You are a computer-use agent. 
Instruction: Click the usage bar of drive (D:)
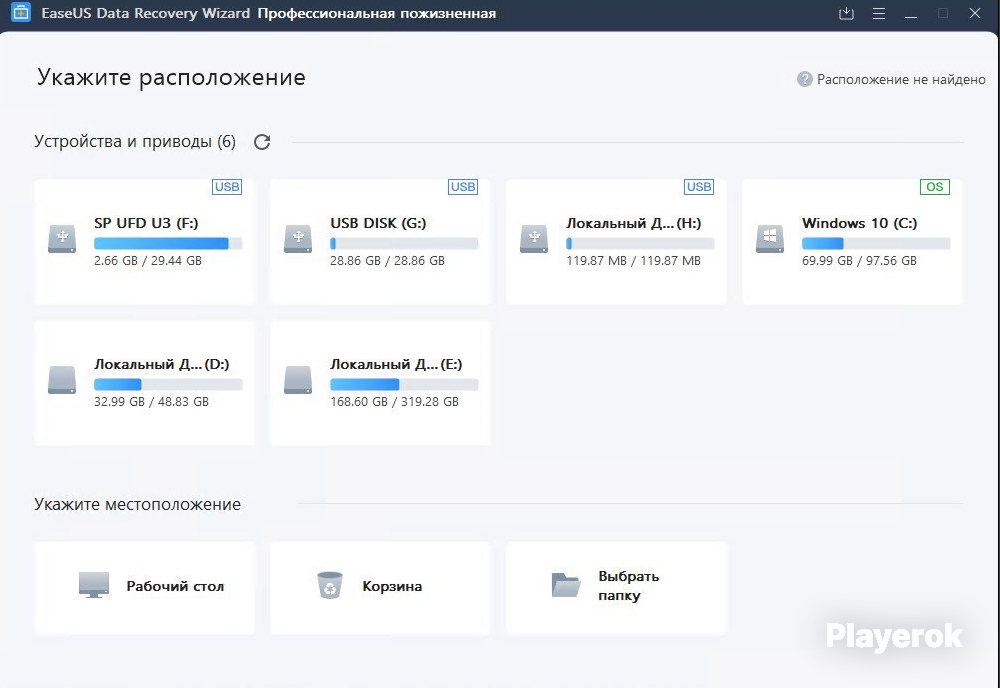(168, 384)
